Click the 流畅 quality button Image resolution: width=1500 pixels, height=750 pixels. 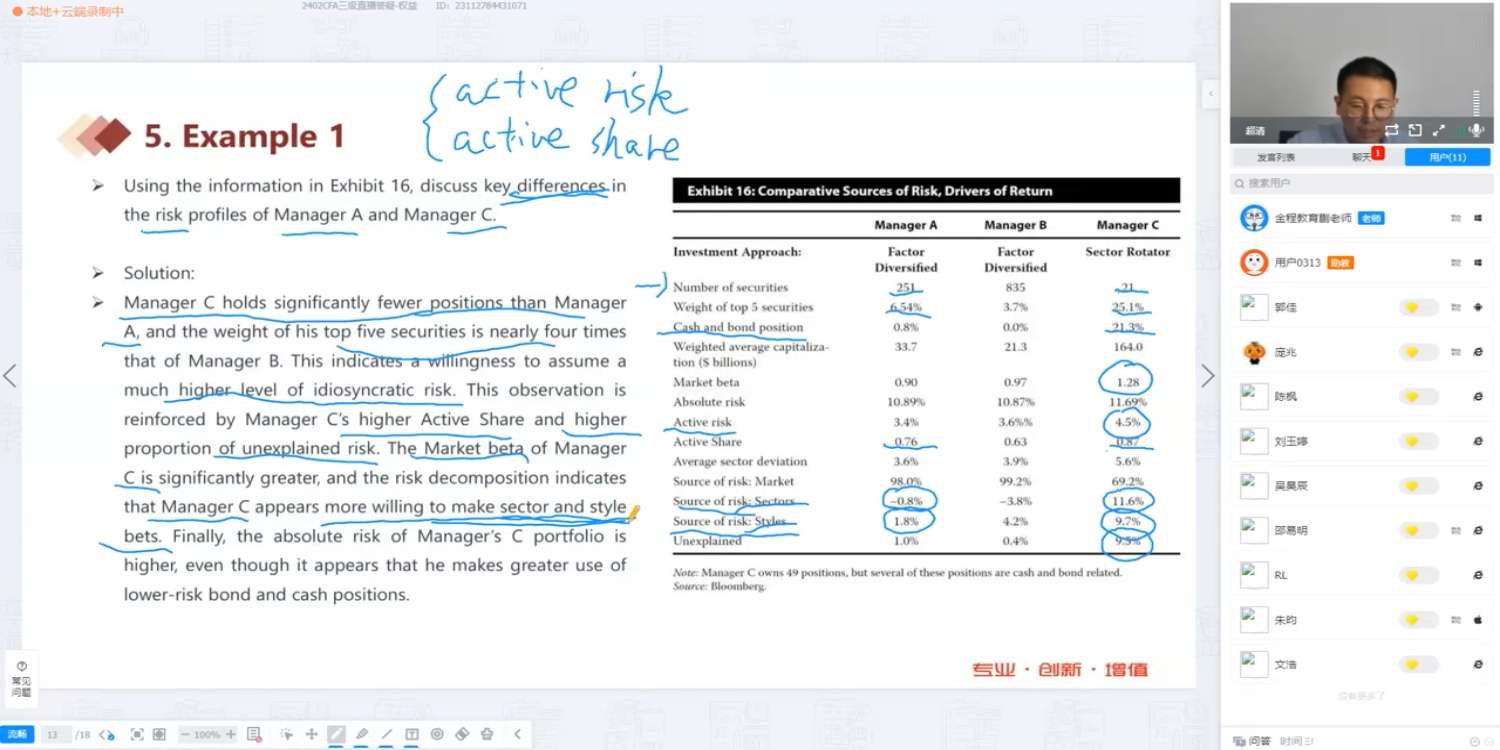[x=17, y=735]
